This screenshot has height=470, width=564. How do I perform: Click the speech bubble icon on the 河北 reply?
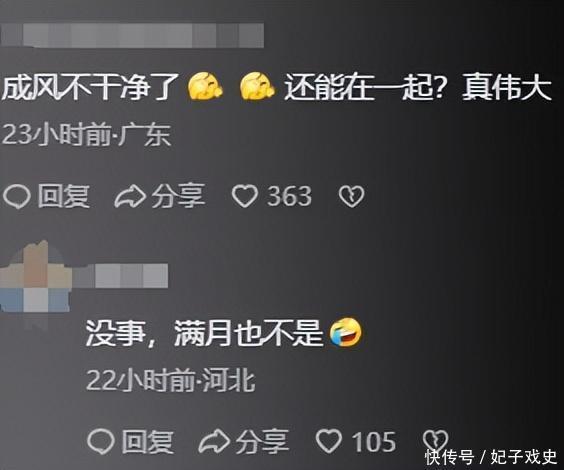pyautogui.click(x=101, y=441)
